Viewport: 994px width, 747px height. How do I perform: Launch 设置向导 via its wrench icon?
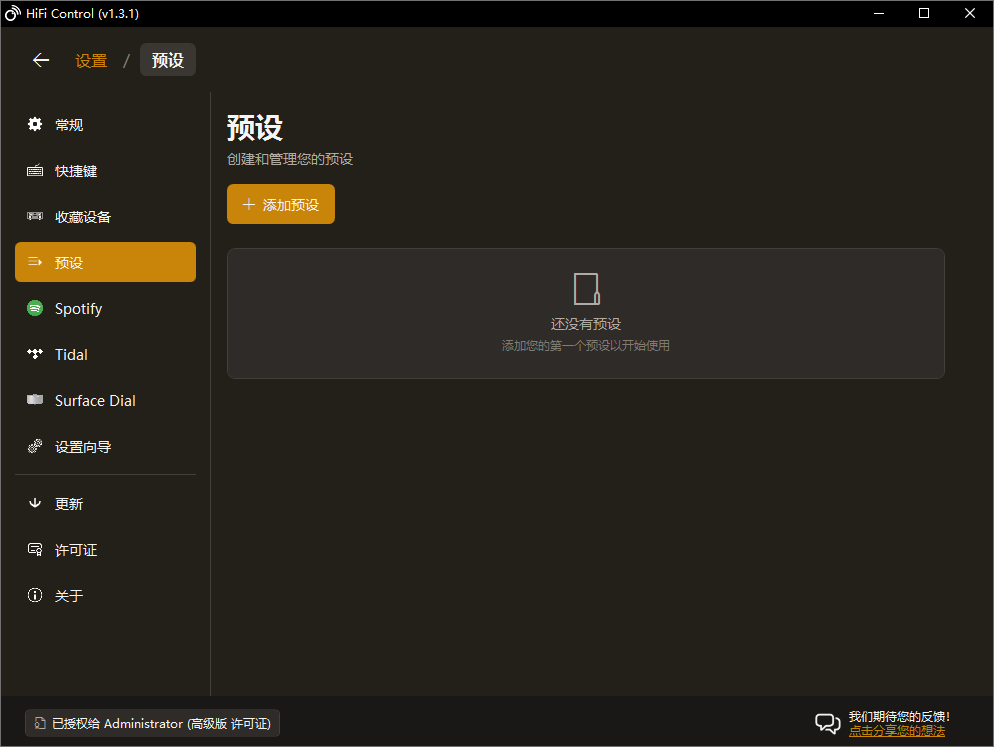tap(34, 446)
